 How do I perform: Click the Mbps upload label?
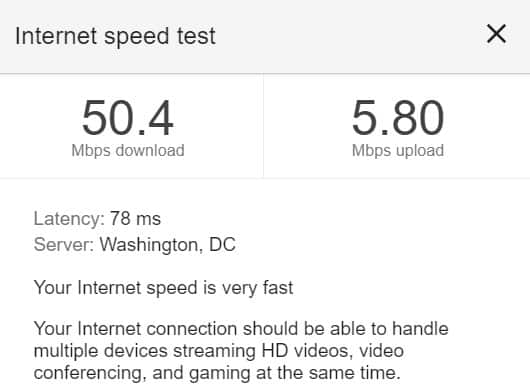[398, 150]
